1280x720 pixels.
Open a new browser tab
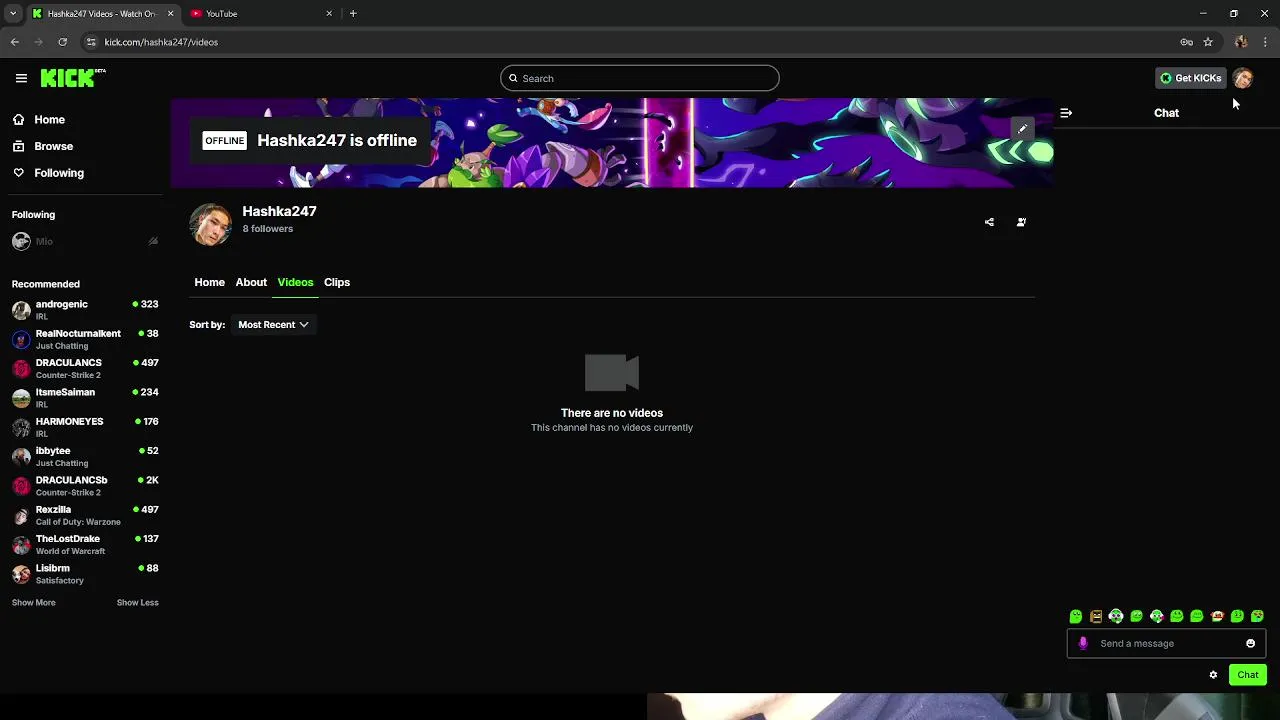point(353,14)
